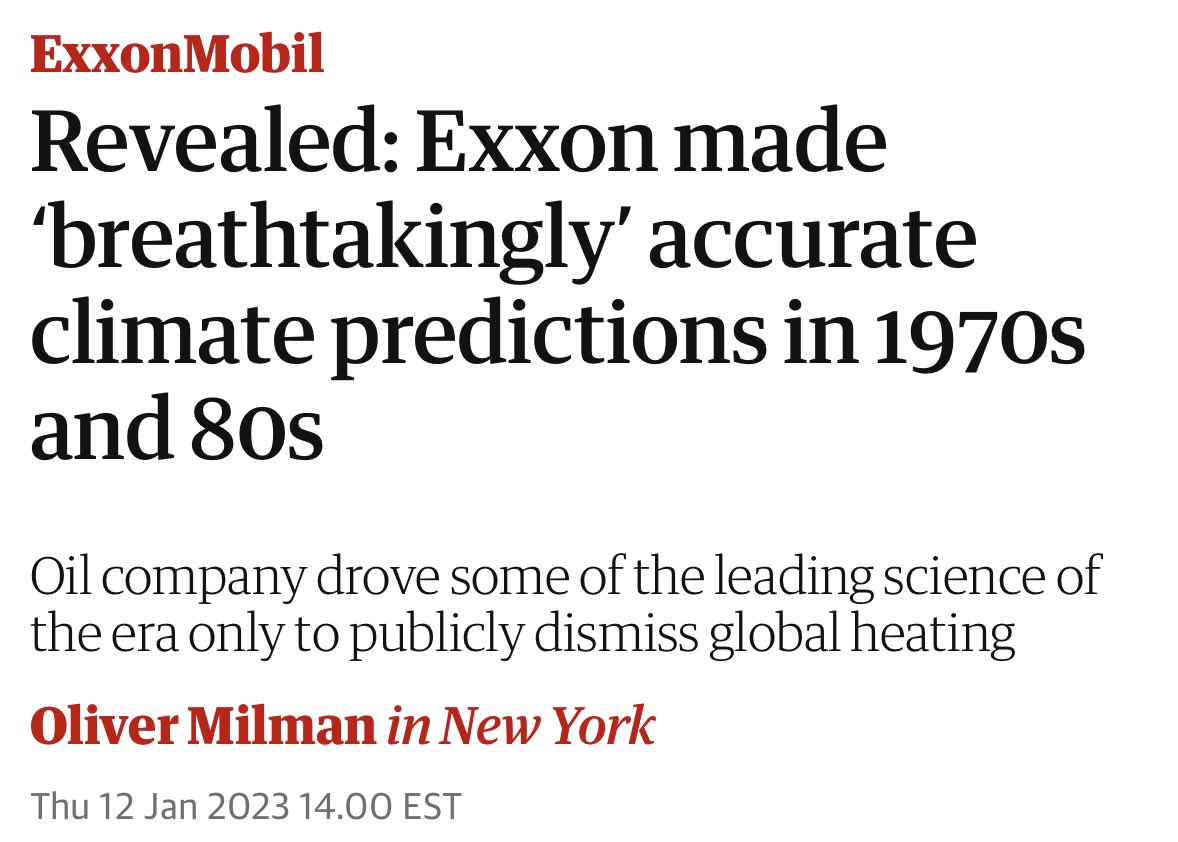Click "in New York" byline location
The image size is (1178, 842).
[521, 726]
